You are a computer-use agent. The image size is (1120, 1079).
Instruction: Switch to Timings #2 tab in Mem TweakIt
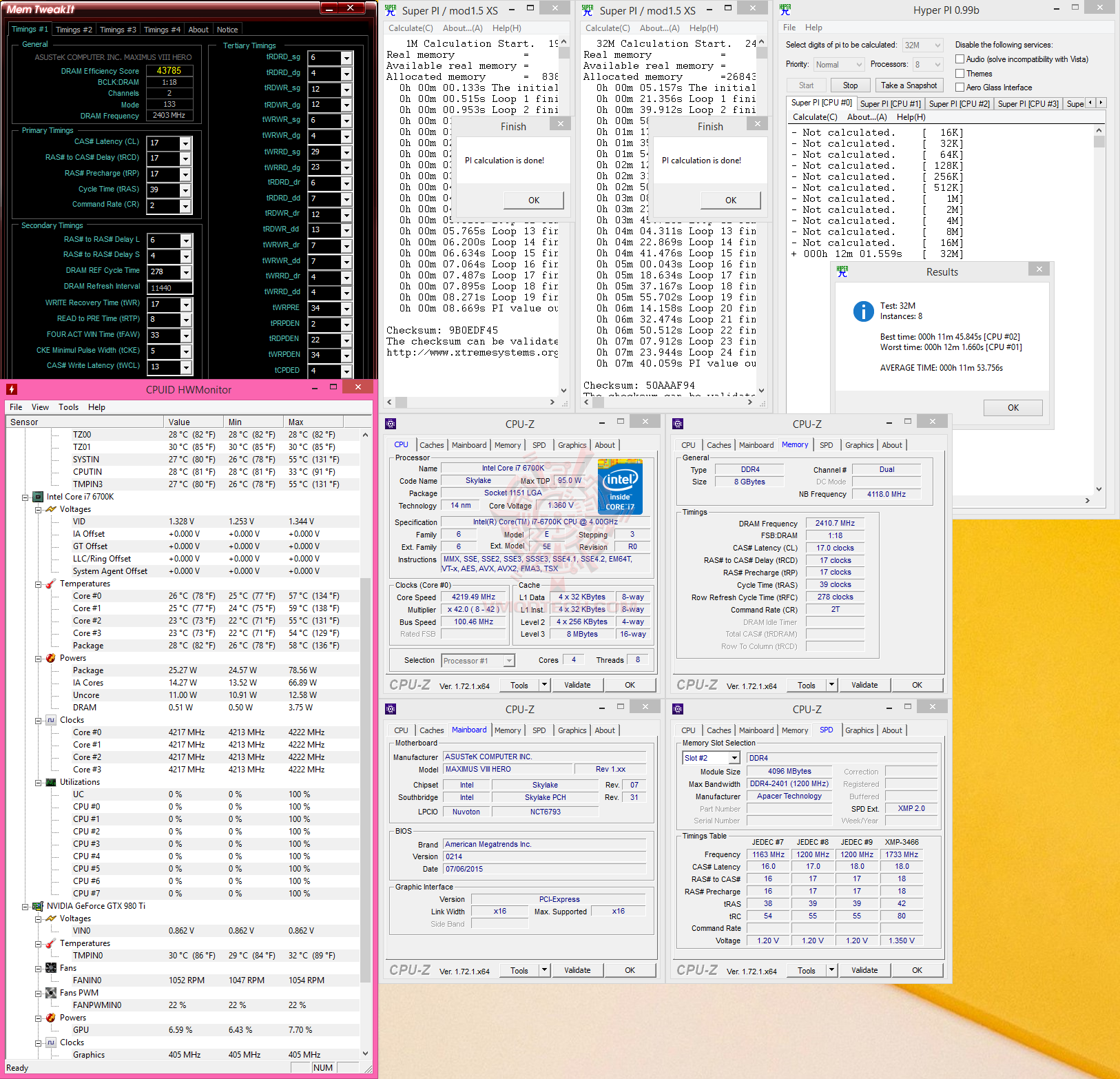click(x=74, y=30)
